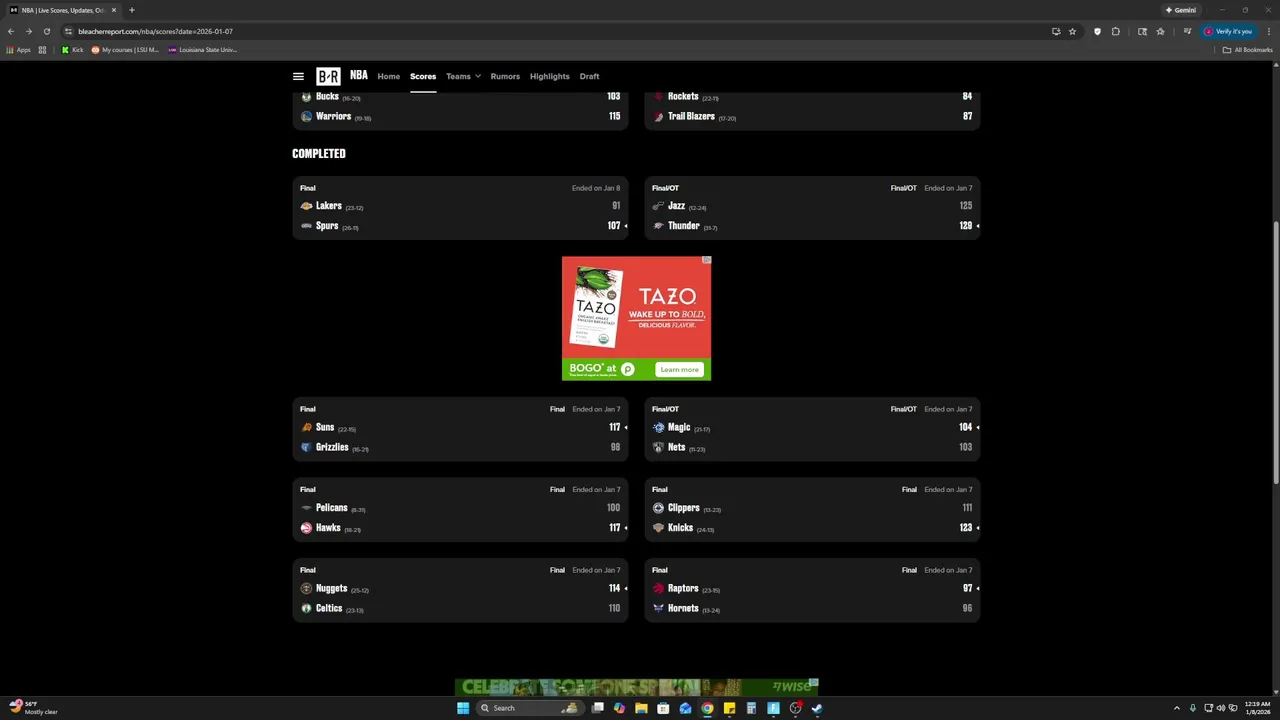Open Chrome three-dot menu
Screen dimensions: 1280x720
[1269, 31]
